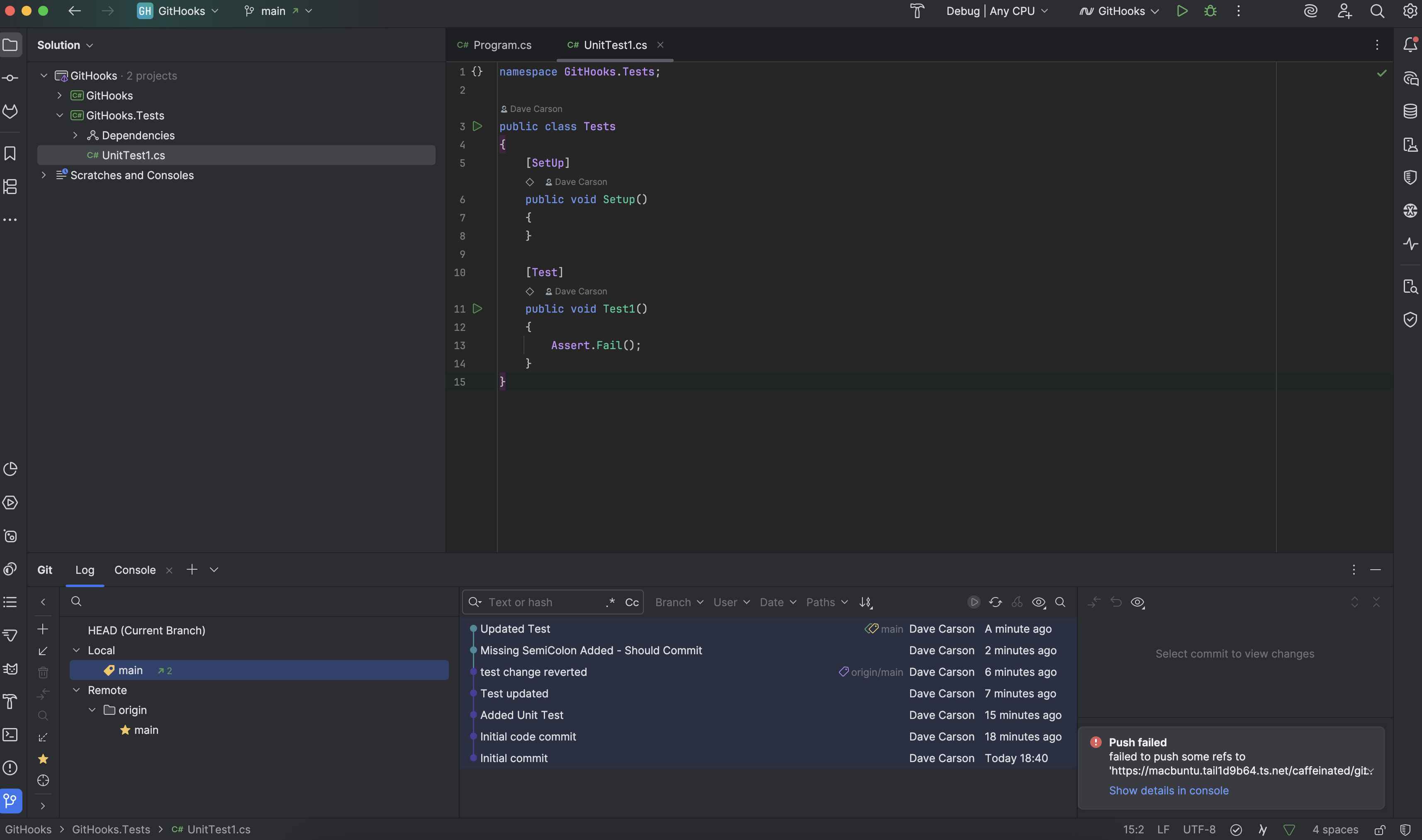The width and height of the screenshot is (1422, 840).
Task: Expand the Dependencies node
Action: click(75, 135)
